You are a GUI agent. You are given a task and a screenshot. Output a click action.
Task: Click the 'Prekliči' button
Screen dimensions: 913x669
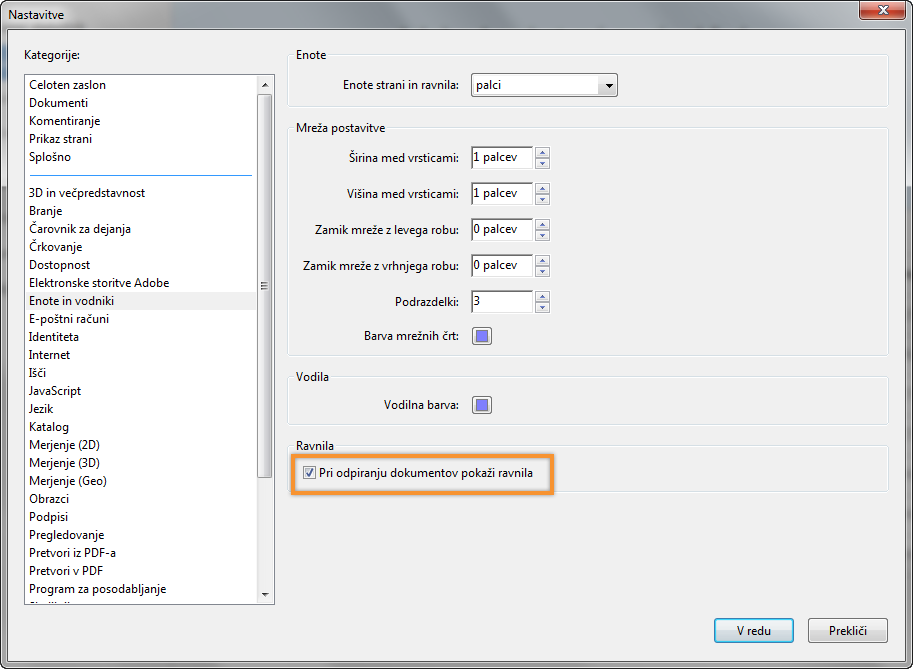point(848,631)
